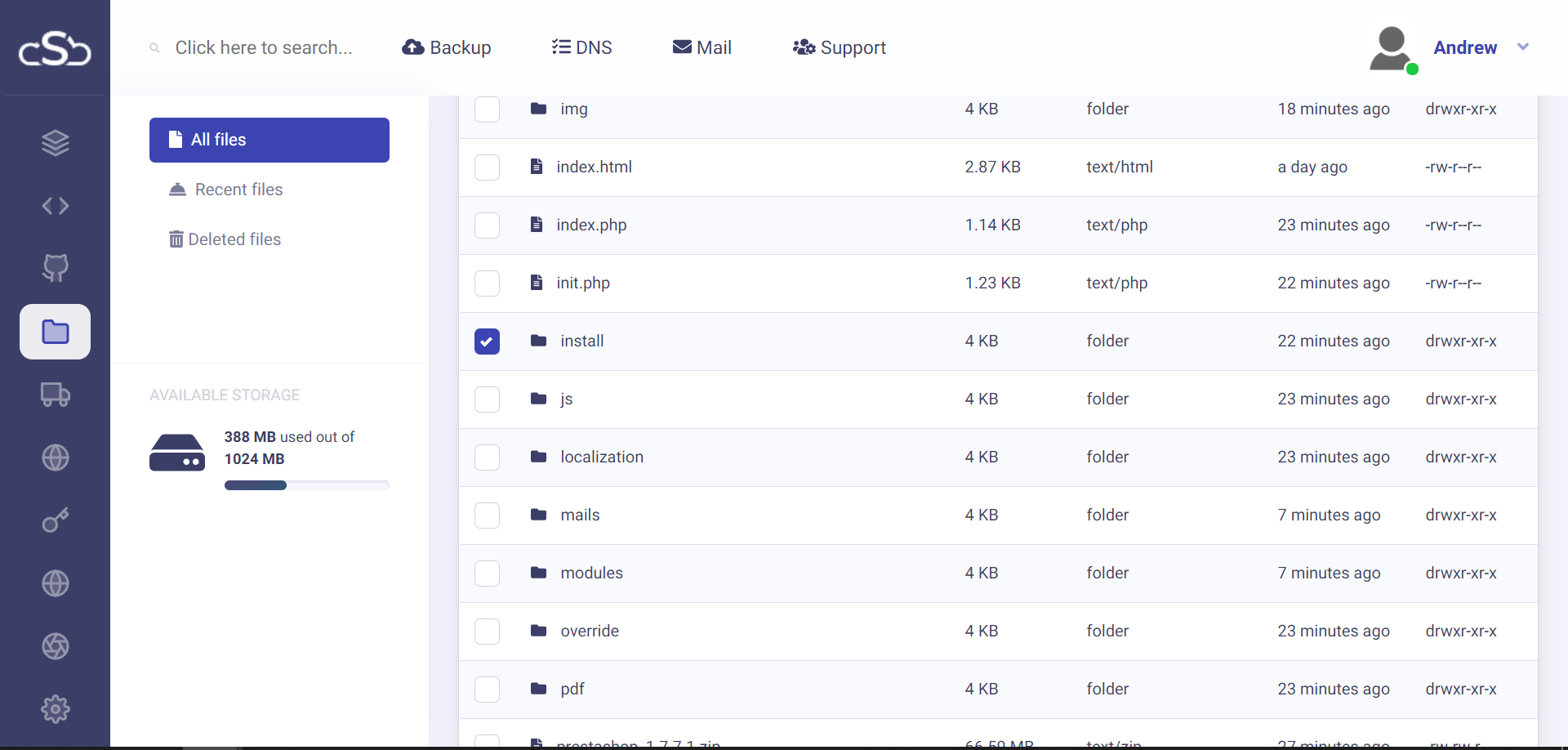Show Recent files list
Image resolution: width=1568 pixels, height=750 pixels.
pos(238,190)
